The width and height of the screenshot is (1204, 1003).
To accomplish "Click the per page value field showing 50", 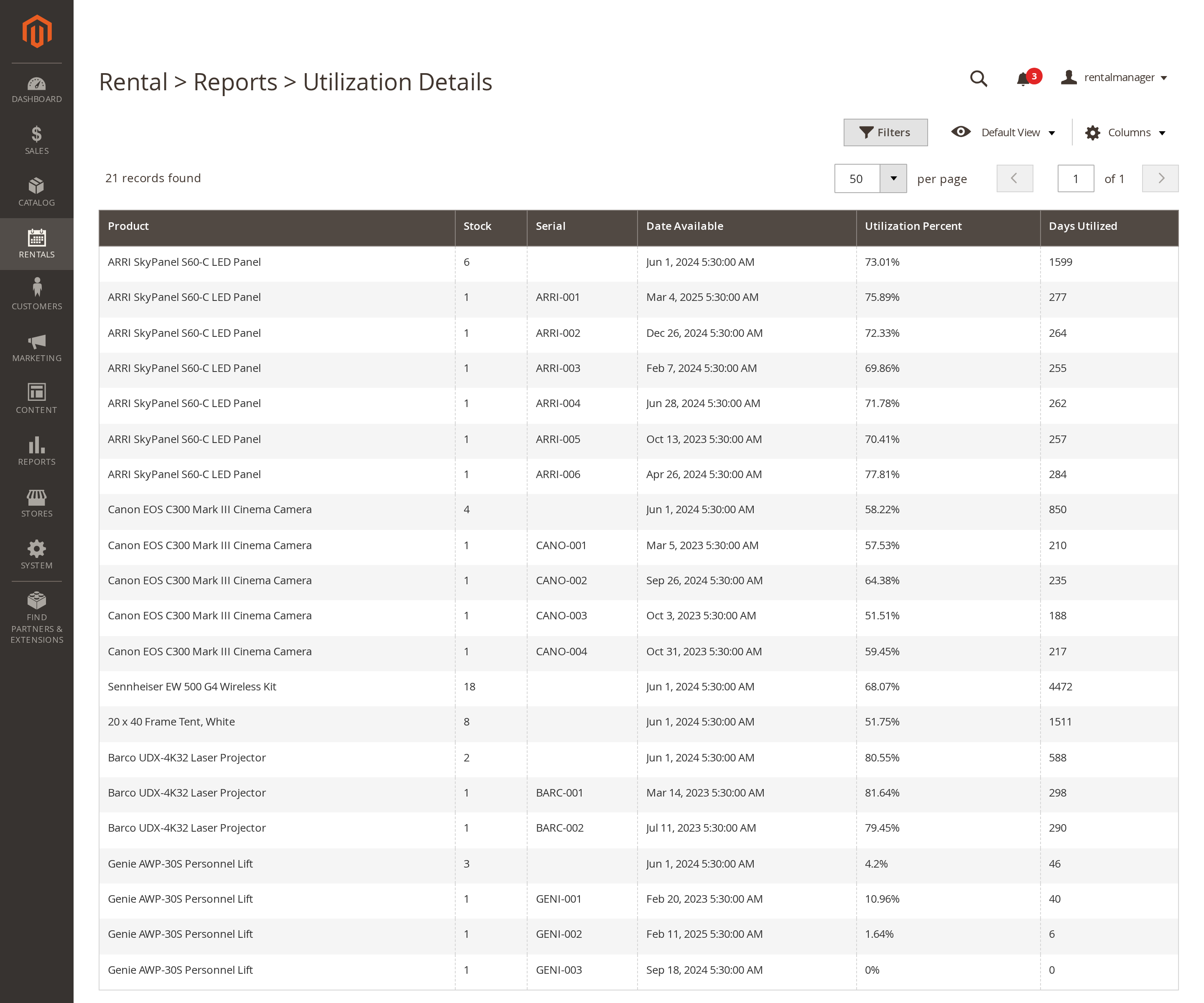I will point(857,178).
